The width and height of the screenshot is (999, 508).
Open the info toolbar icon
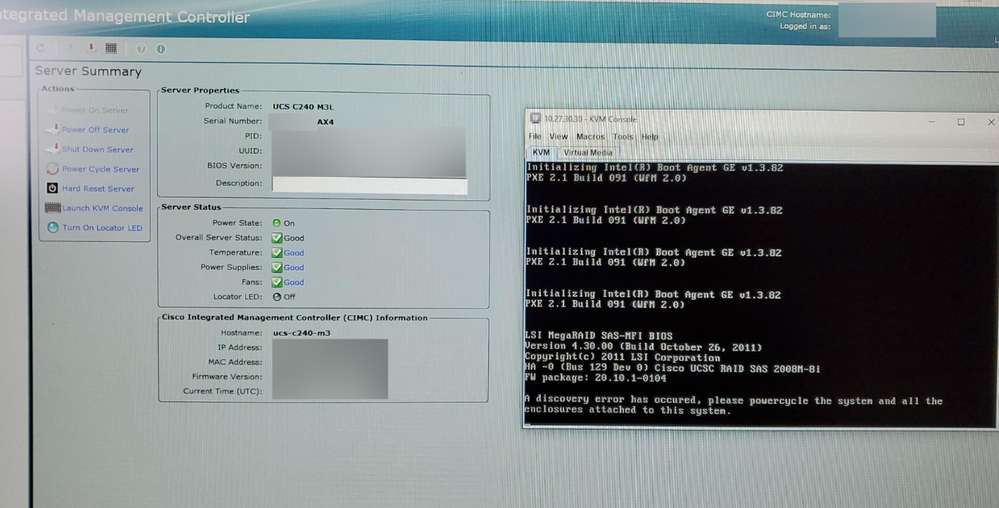(161, 49)
